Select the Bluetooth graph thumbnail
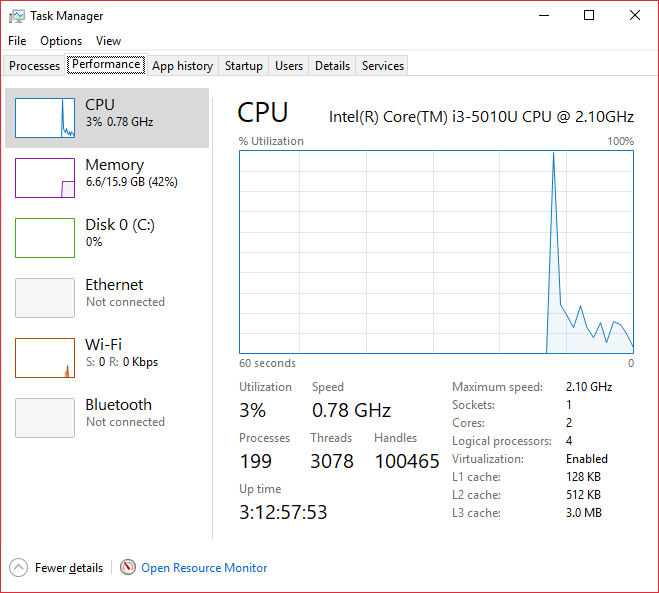The height and width of the screenshot is (593, 659). 45,418
